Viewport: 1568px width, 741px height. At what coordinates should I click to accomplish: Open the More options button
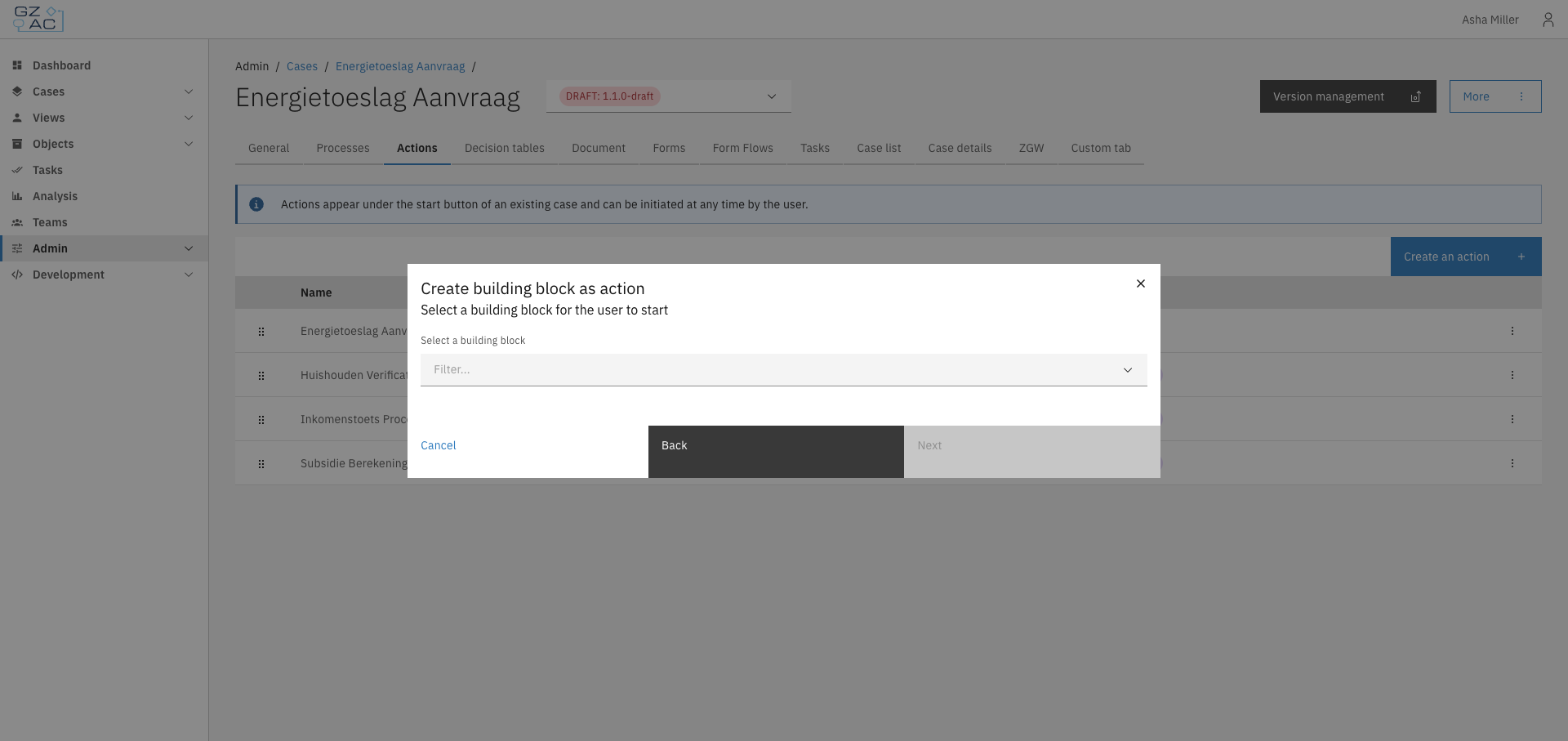click(1495, 96)
